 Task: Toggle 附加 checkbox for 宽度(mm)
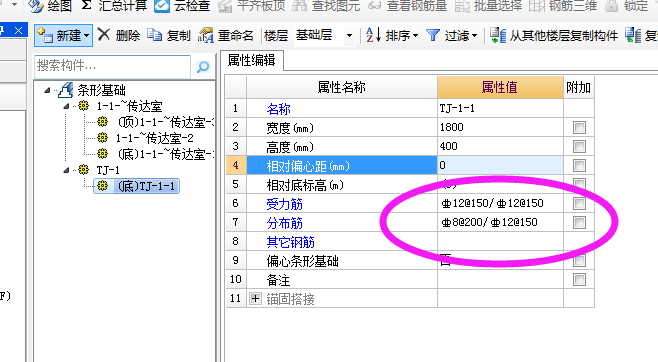[579, 128]
